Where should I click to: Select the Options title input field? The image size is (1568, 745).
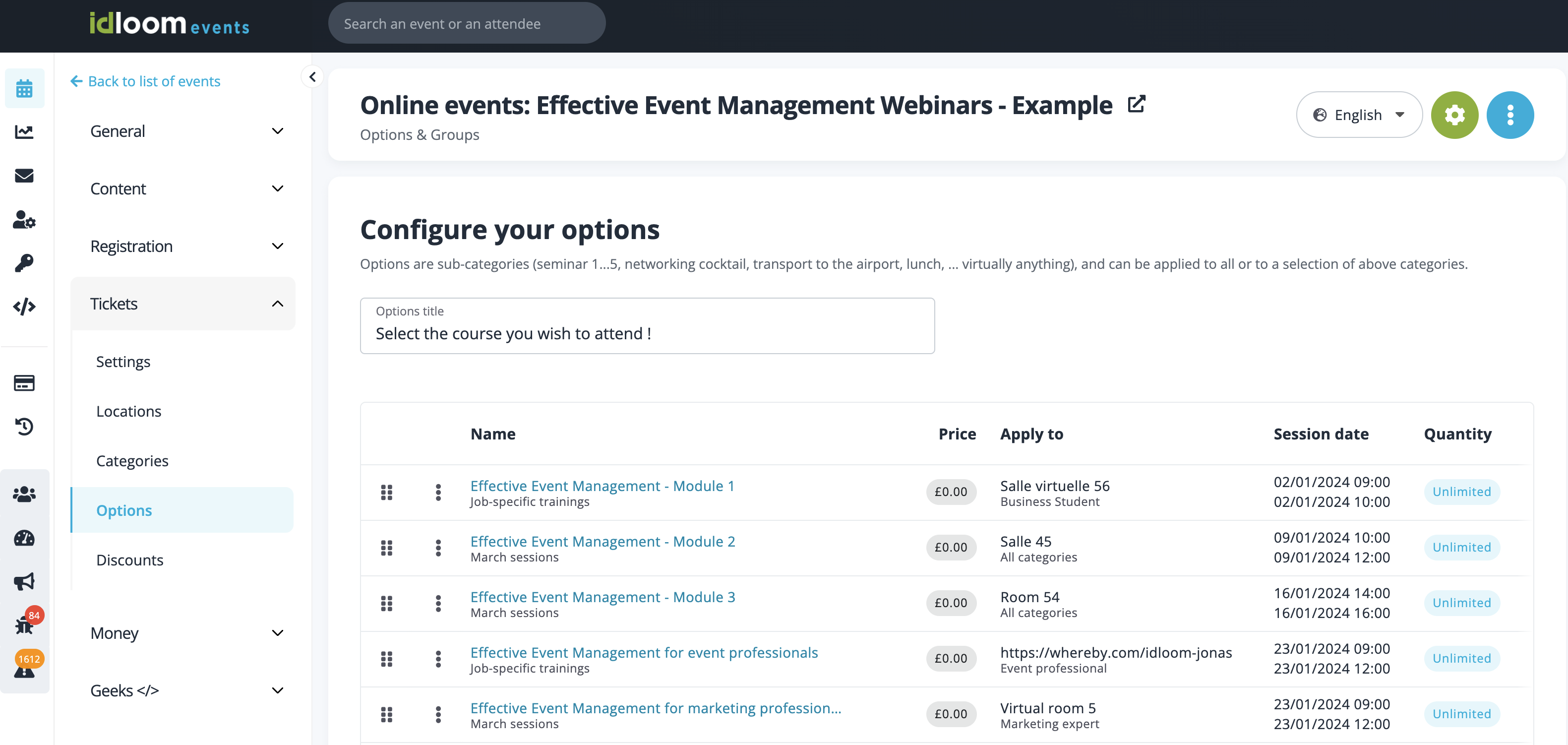[x=647, y=333]
